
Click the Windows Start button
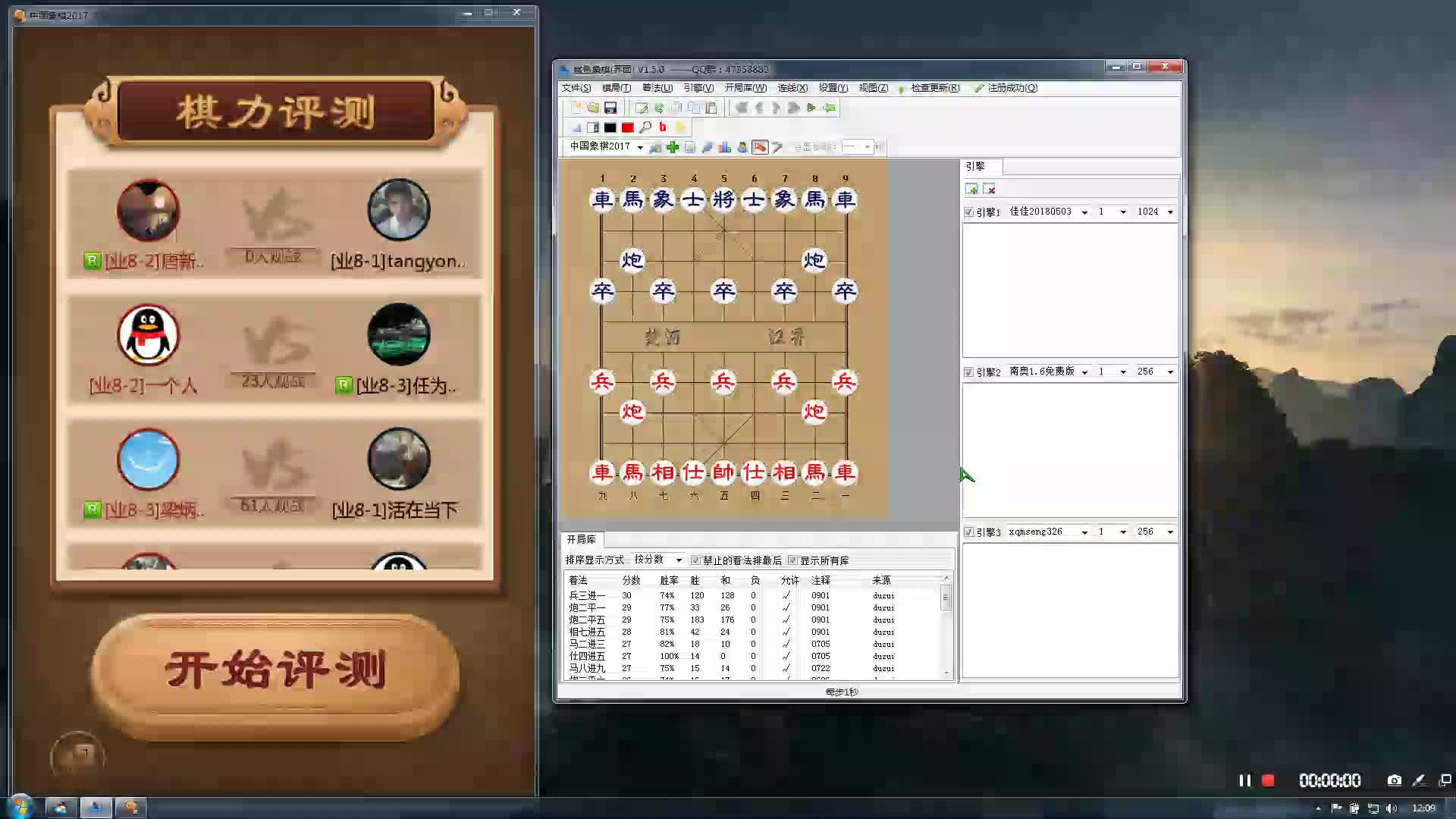click(20, 807)
